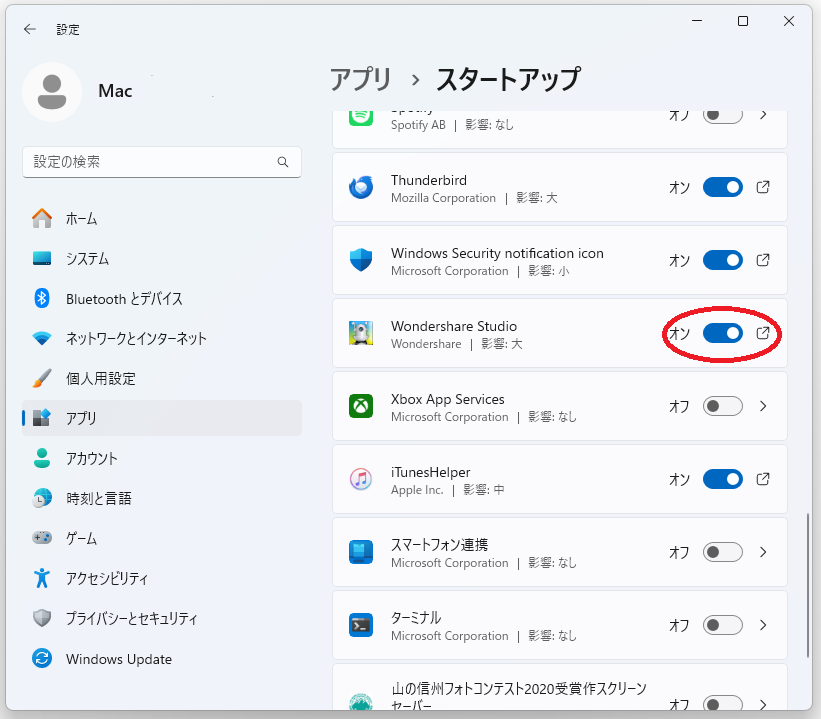Turn off Thunderbird startup toggle
The width and height of the screenshot is (821, 719).
click(x=723, y=187)
